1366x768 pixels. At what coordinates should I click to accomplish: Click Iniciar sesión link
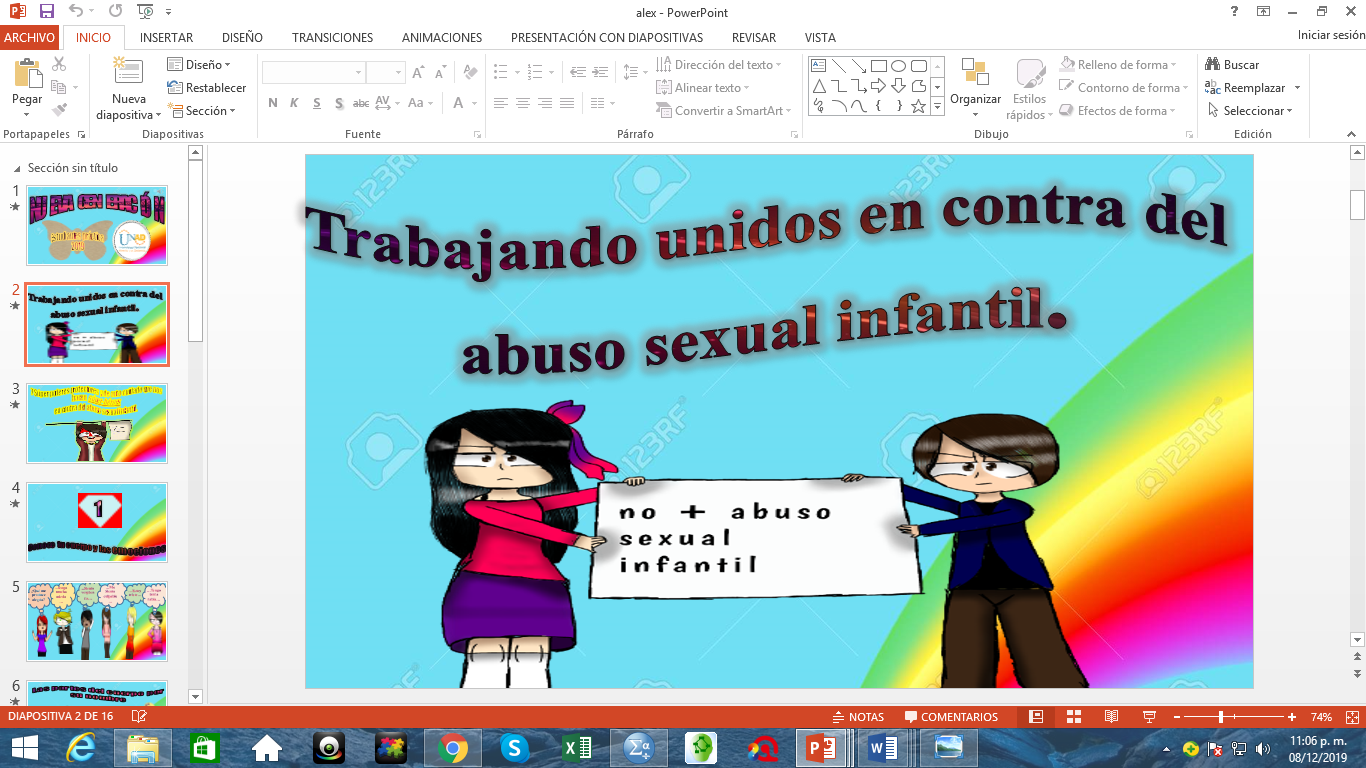(x=1331, y=35)
